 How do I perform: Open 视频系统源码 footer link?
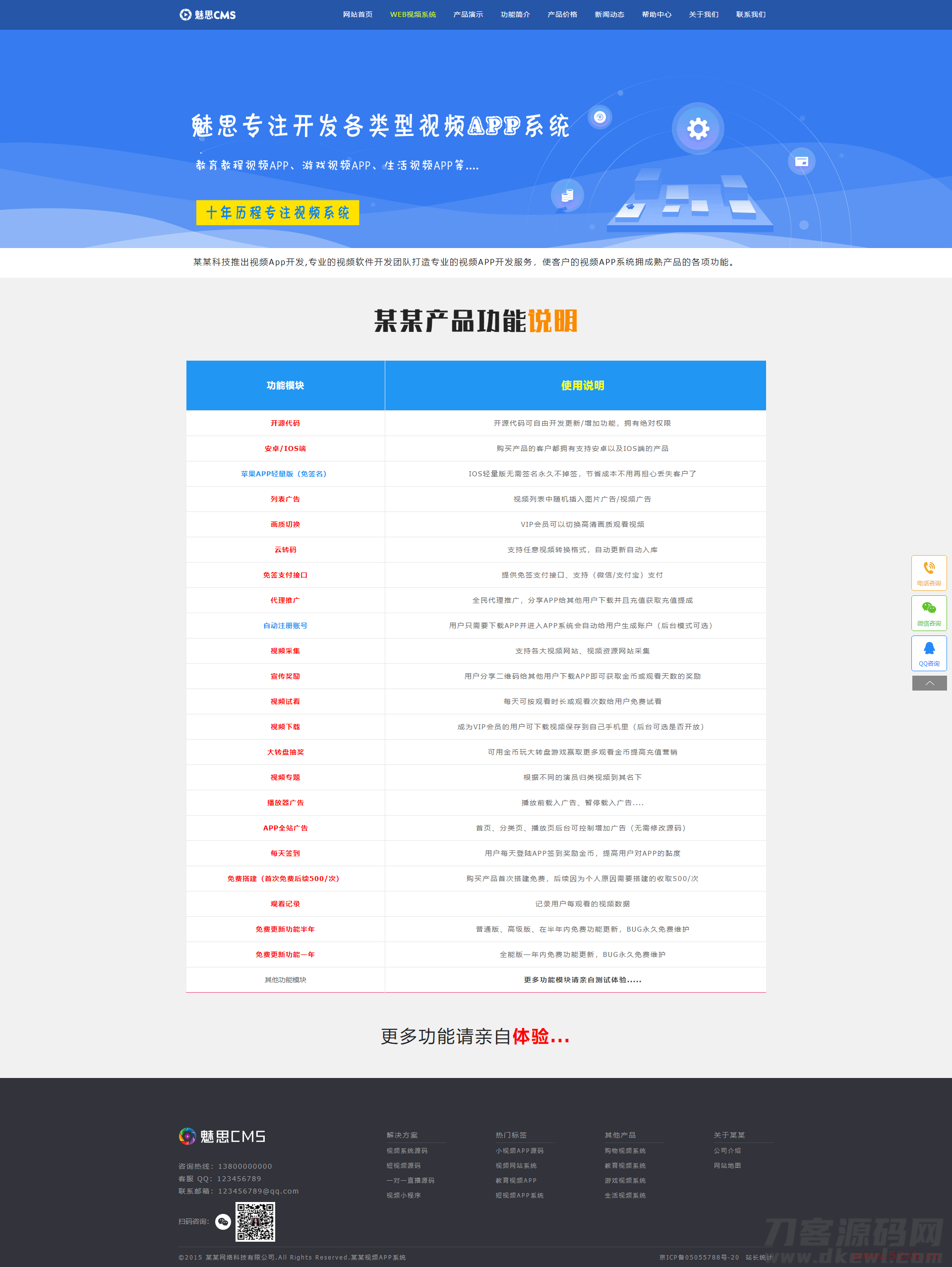[407, 1151]
